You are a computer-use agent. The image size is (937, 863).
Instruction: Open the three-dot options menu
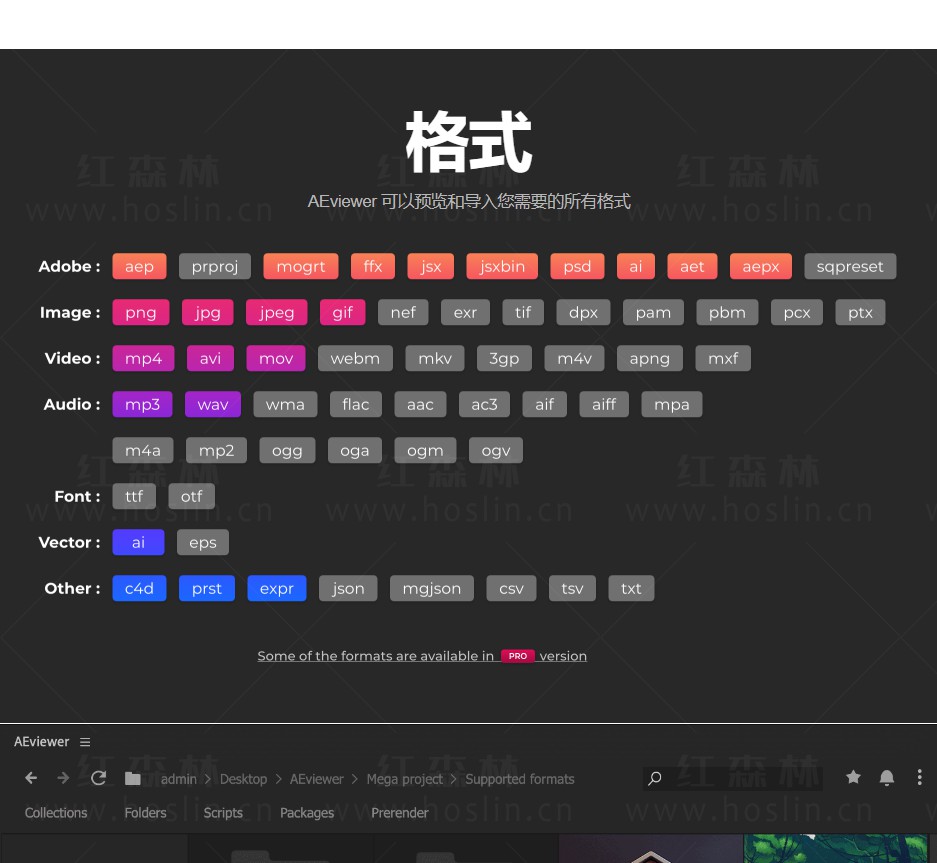point(919,777)
